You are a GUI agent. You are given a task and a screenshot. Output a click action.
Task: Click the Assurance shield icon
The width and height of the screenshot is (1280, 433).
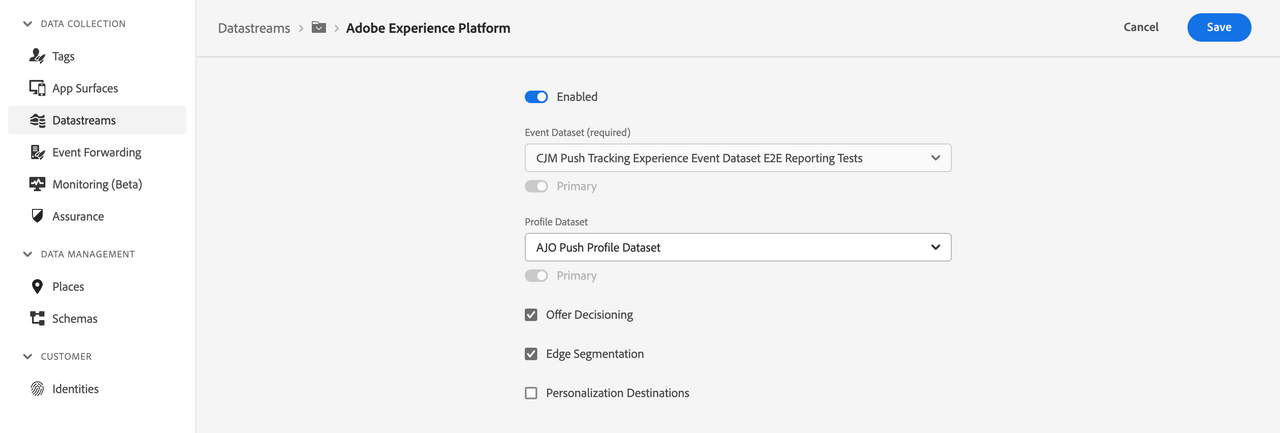pos(37,216)
